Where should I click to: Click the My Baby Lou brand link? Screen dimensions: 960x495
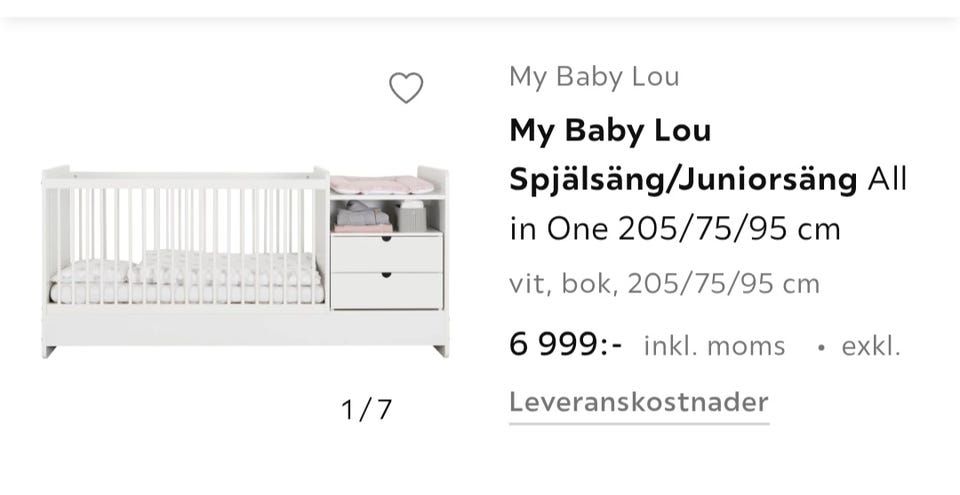click(x=594, y=77)
